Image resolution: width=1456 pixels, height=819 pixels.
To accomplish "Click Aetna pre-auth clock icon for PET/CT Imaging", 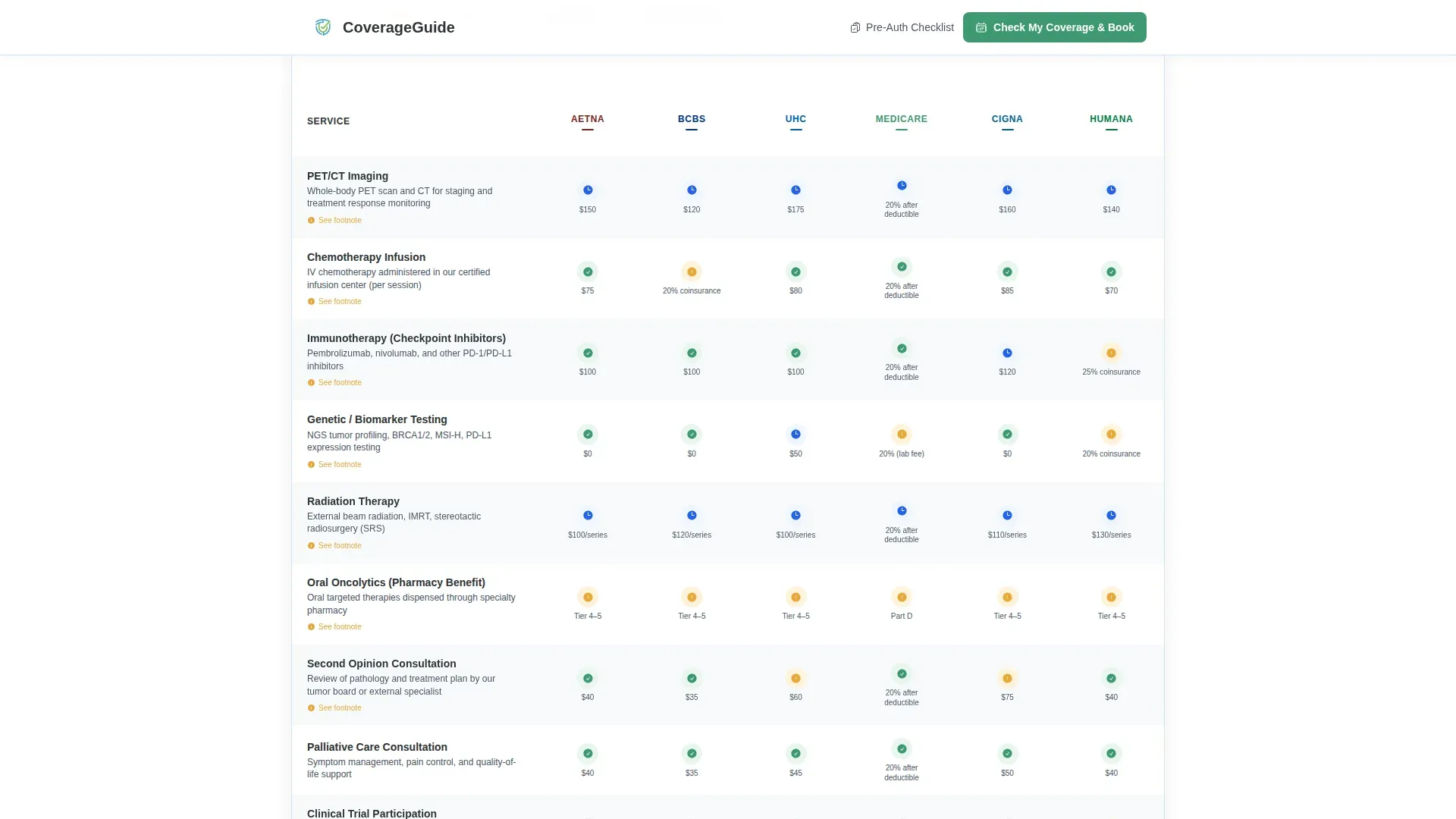I will click(587, 190).
